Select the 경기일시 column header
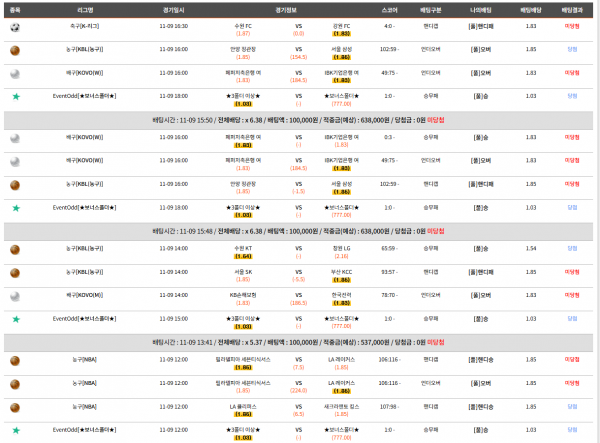Viewport: 600px width, 443px height. [188, 6]
